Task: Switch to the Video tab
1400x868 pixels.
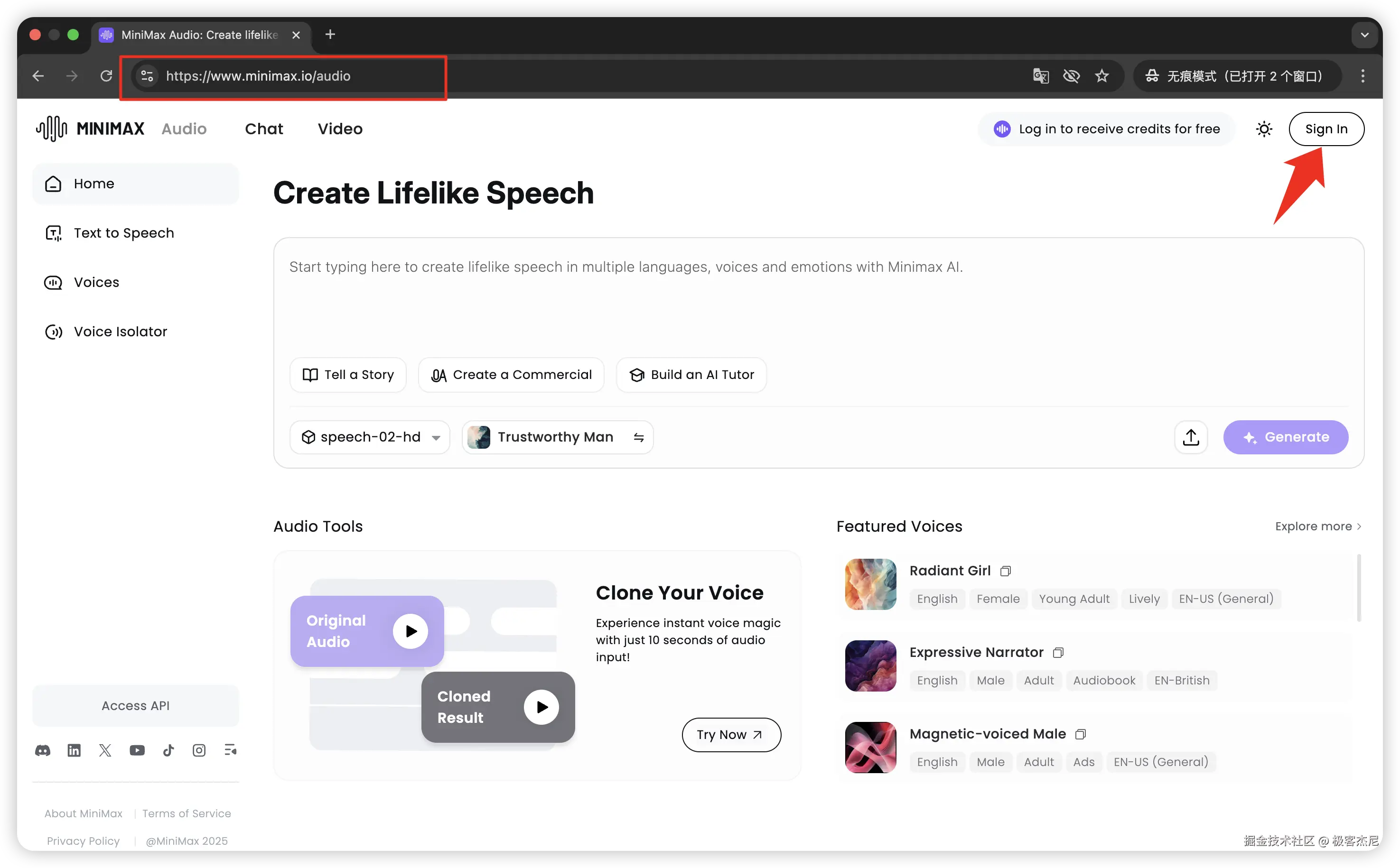Action: pos(340,129)
